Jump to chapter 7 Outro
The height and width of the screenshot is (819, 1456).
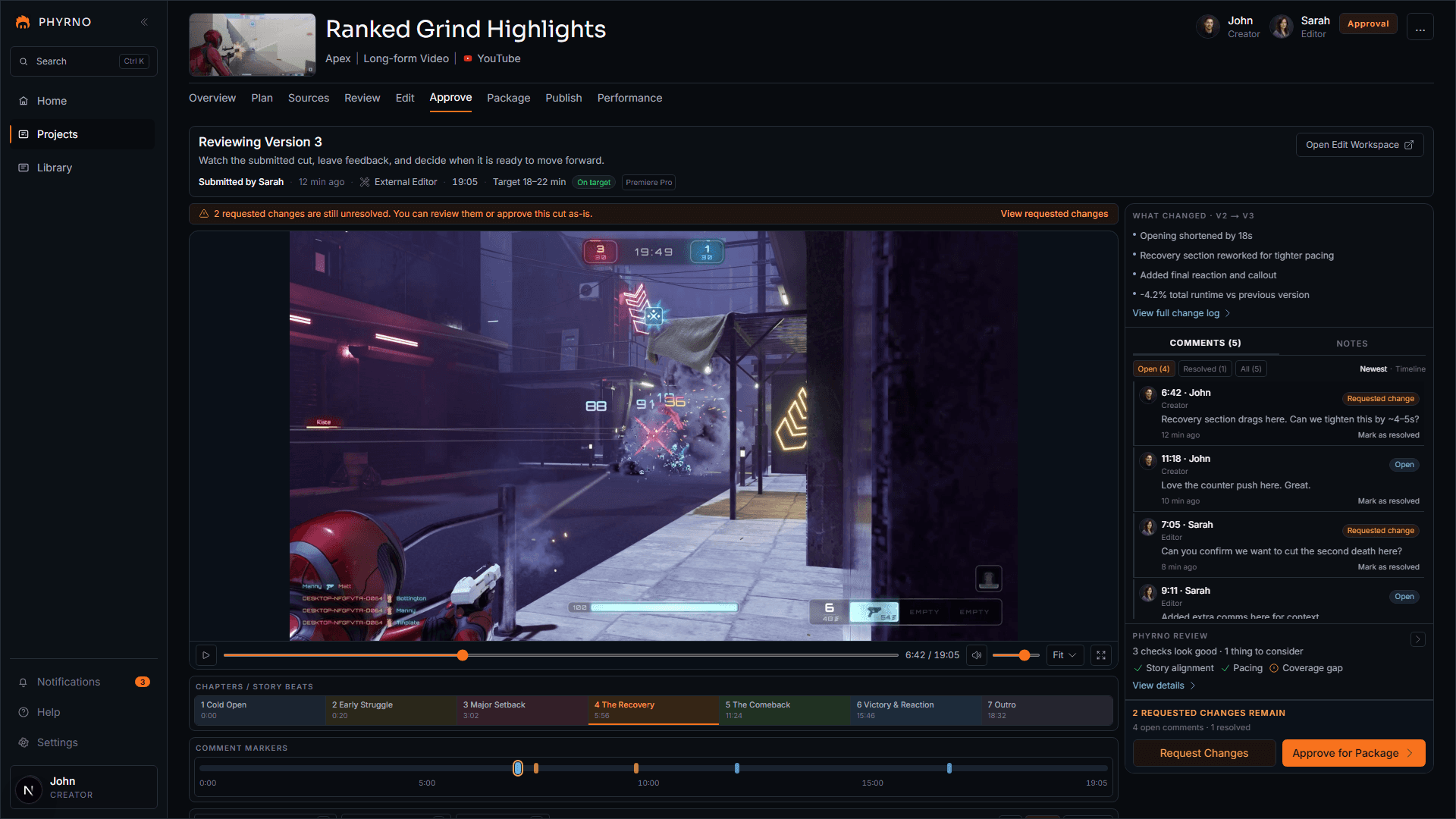(1047, 711)
